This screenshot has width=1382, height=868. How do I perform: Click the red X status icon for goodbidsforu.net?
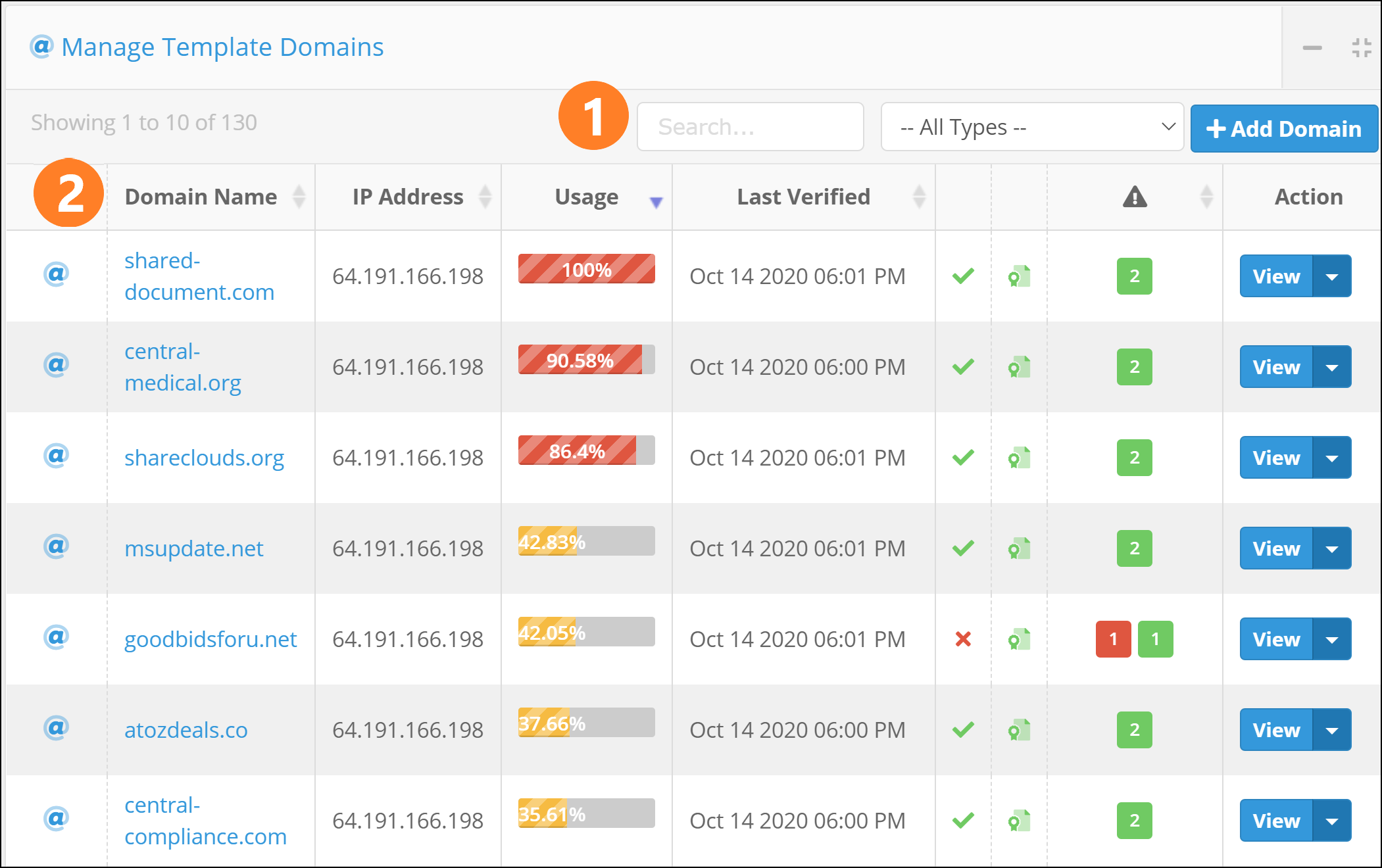963,639
